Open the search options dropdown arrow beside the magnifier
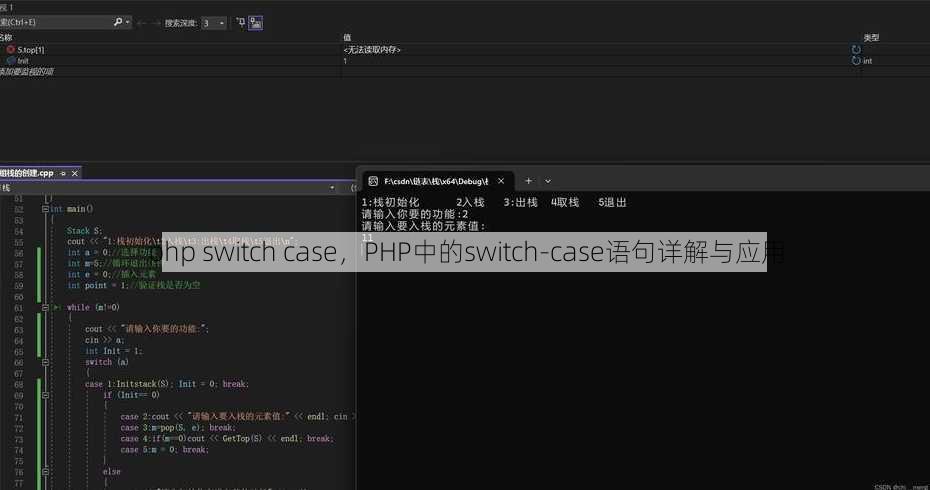 (x=128, y=23)
